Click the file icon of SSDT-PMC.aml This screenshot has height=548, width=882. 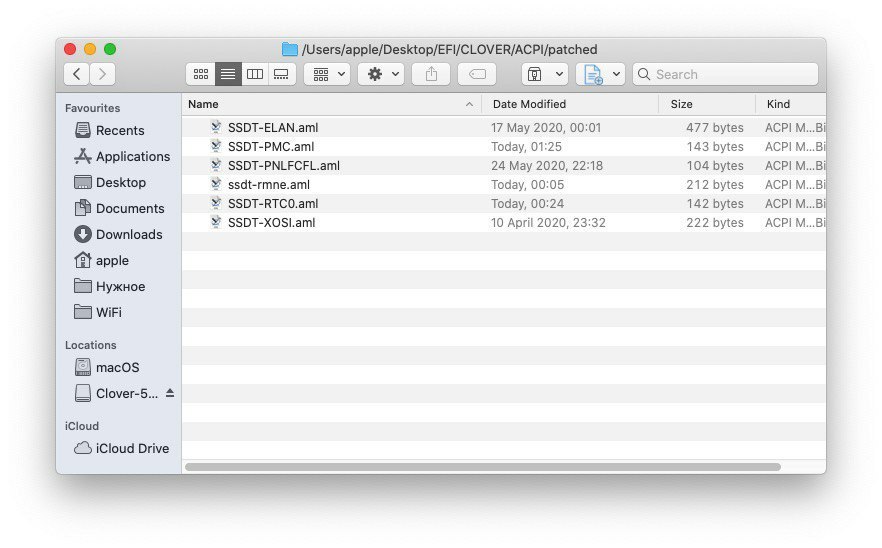coord(215,146)
